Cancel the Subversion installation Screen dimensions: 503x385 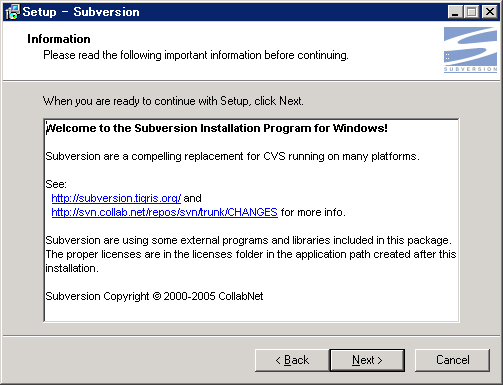[x=452, y=360]
